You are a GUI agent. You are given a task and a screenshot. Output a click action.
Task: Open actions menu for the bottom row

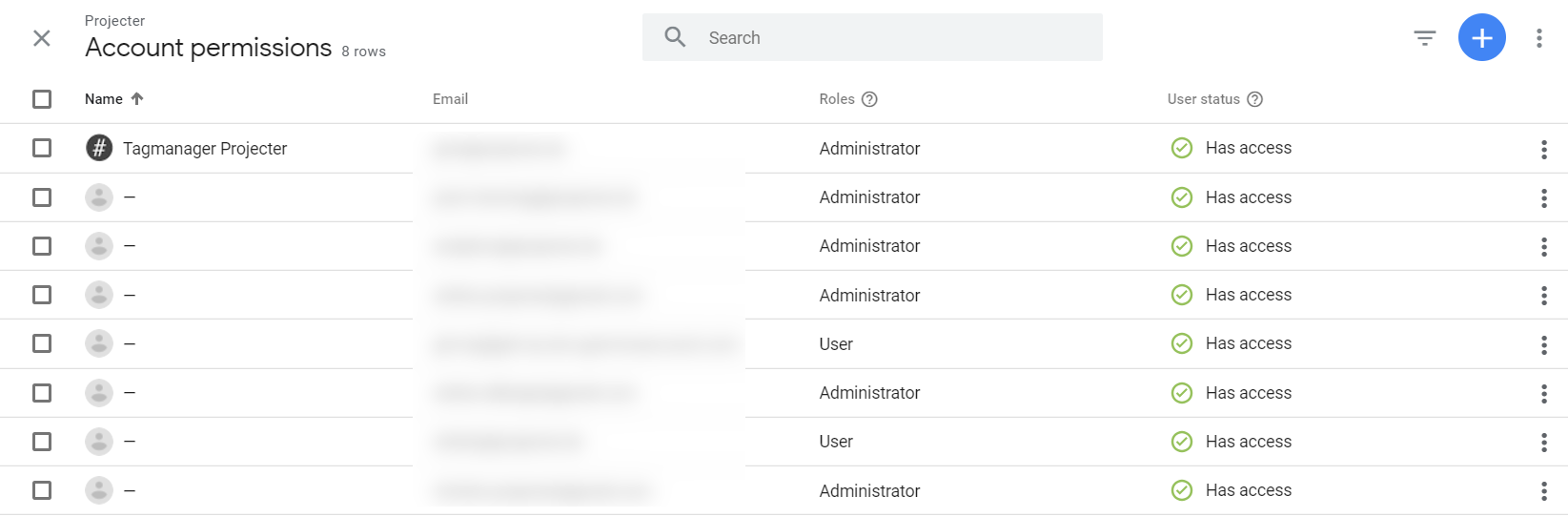[x=1544, y=491]
